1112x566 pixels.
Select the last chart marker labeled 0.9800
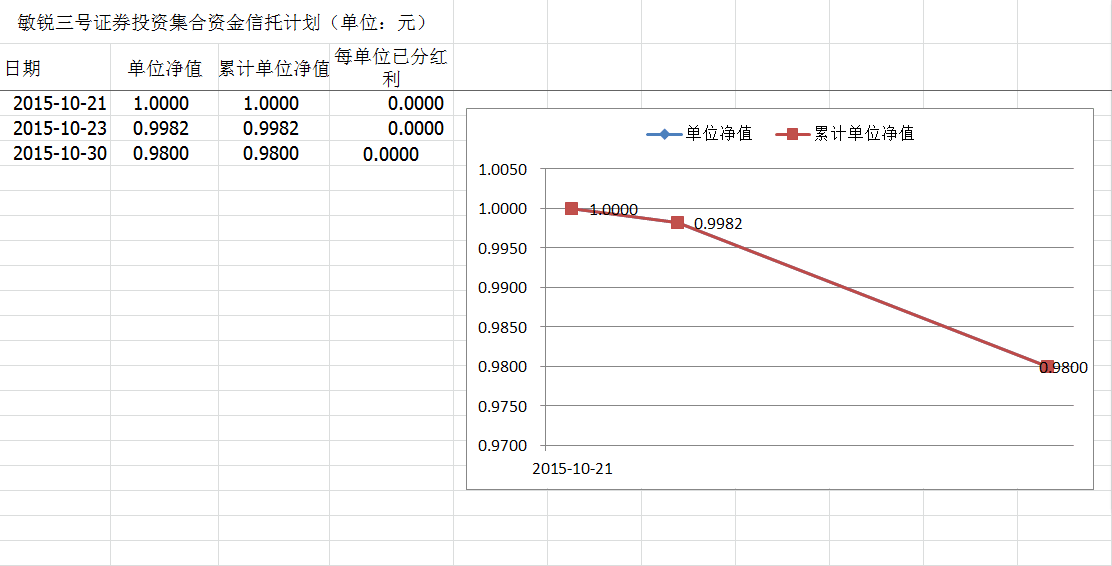[1047, 367]
